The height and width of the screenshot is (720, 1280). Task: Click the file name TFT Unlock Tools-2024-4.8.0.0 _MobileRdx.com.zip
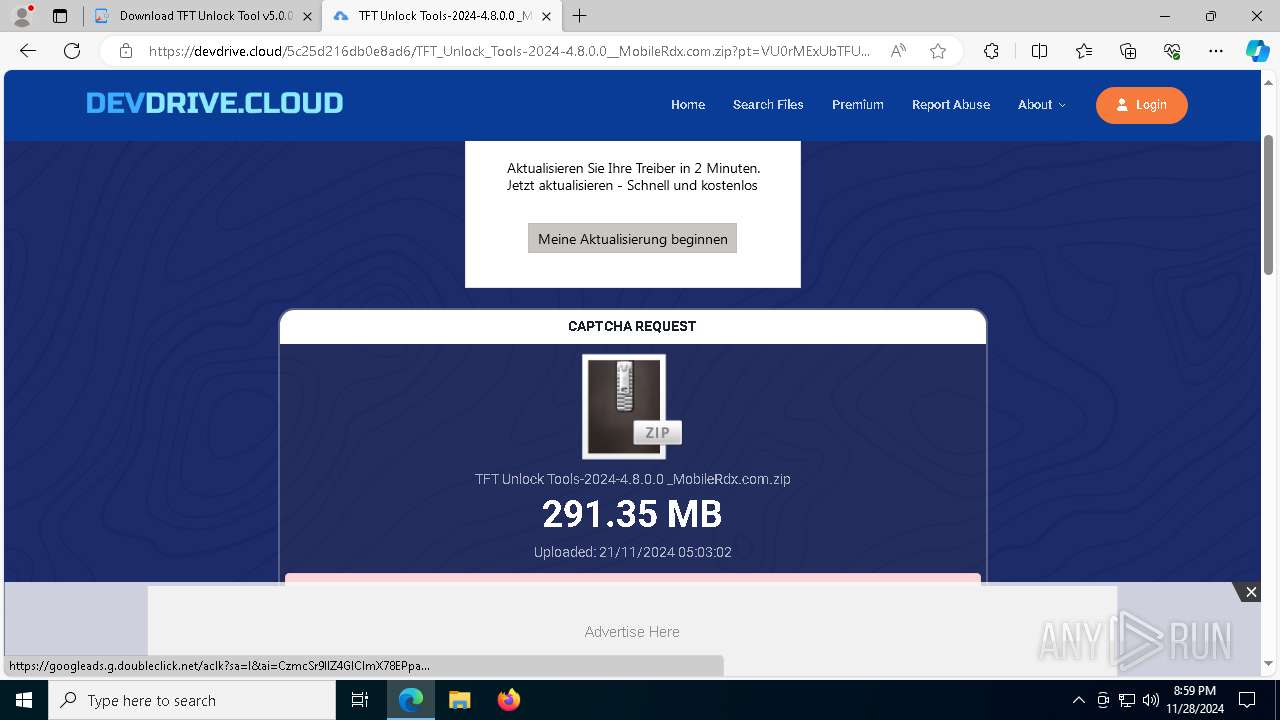pyautogui.click(x=633, y=479)
